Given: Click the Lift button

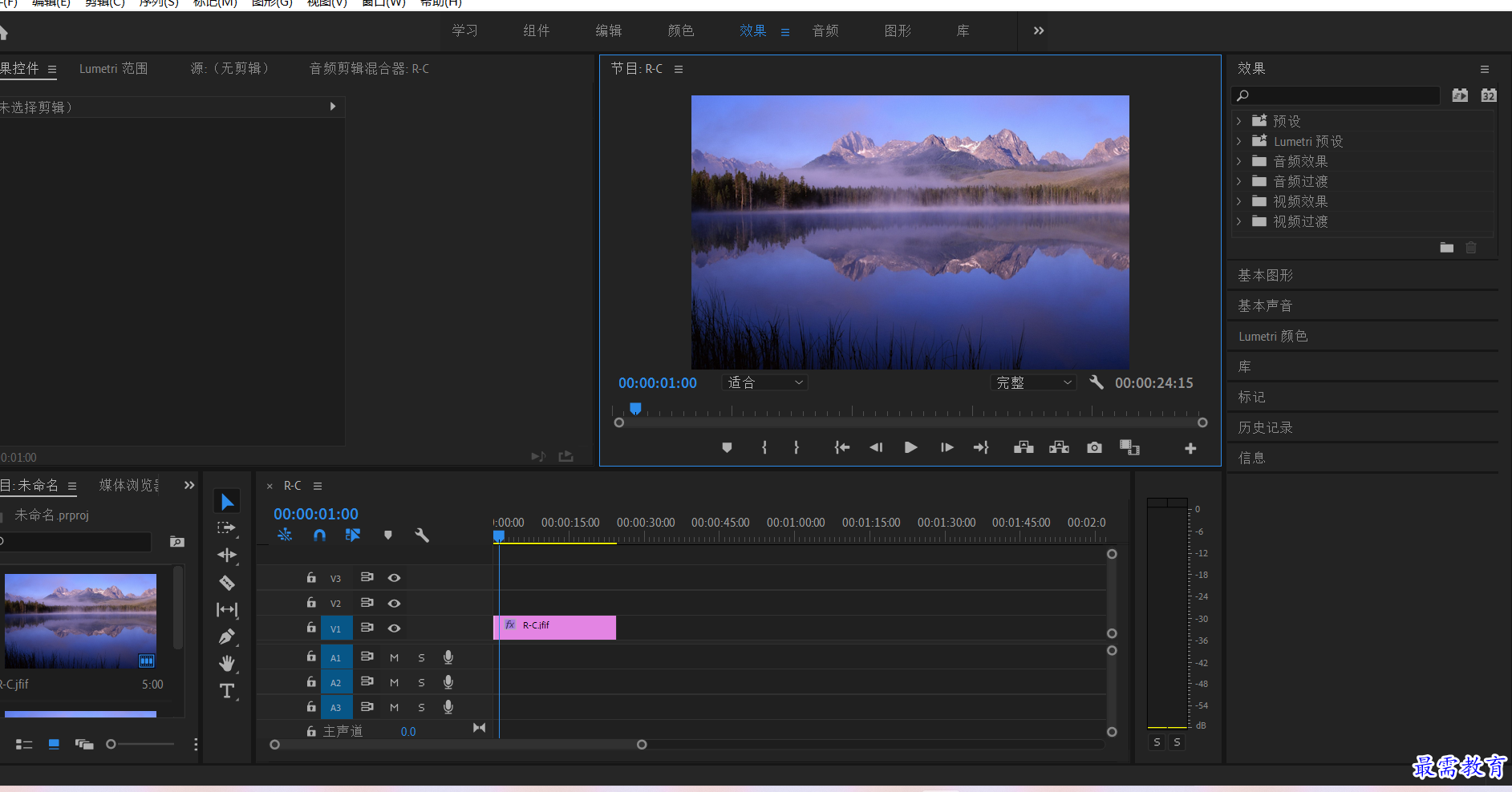Looking at the screenshot, I should 1024,447.
